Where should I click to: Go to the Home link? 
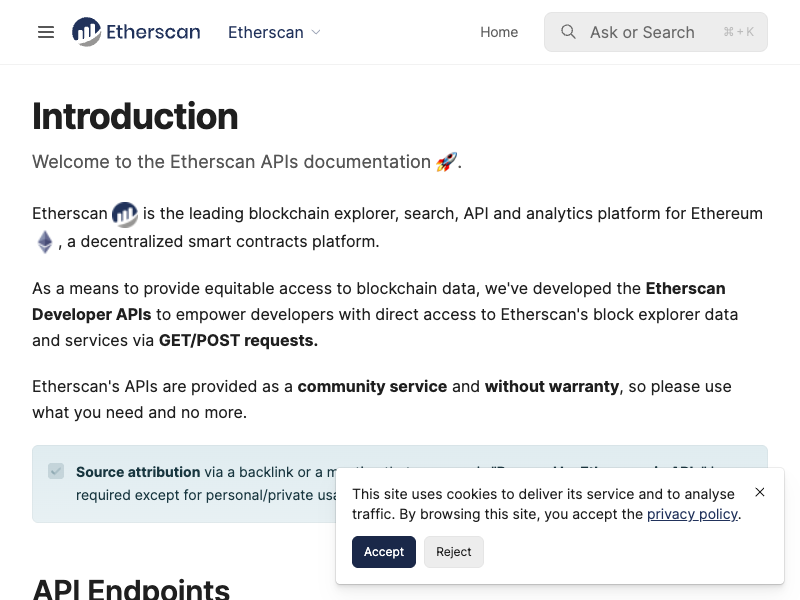(499, 32)
